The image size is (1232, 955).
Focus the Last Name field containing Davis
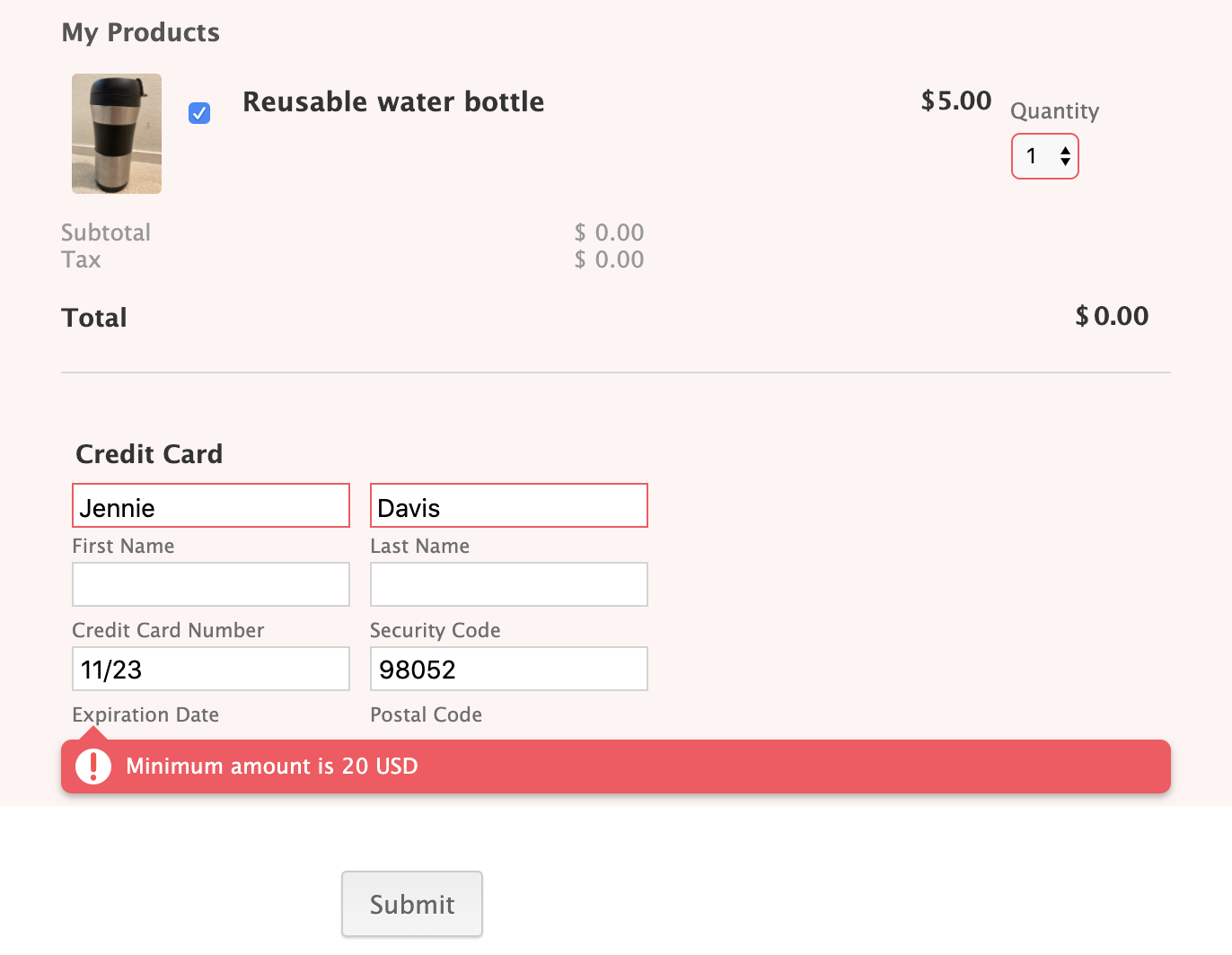coord(508,506)
